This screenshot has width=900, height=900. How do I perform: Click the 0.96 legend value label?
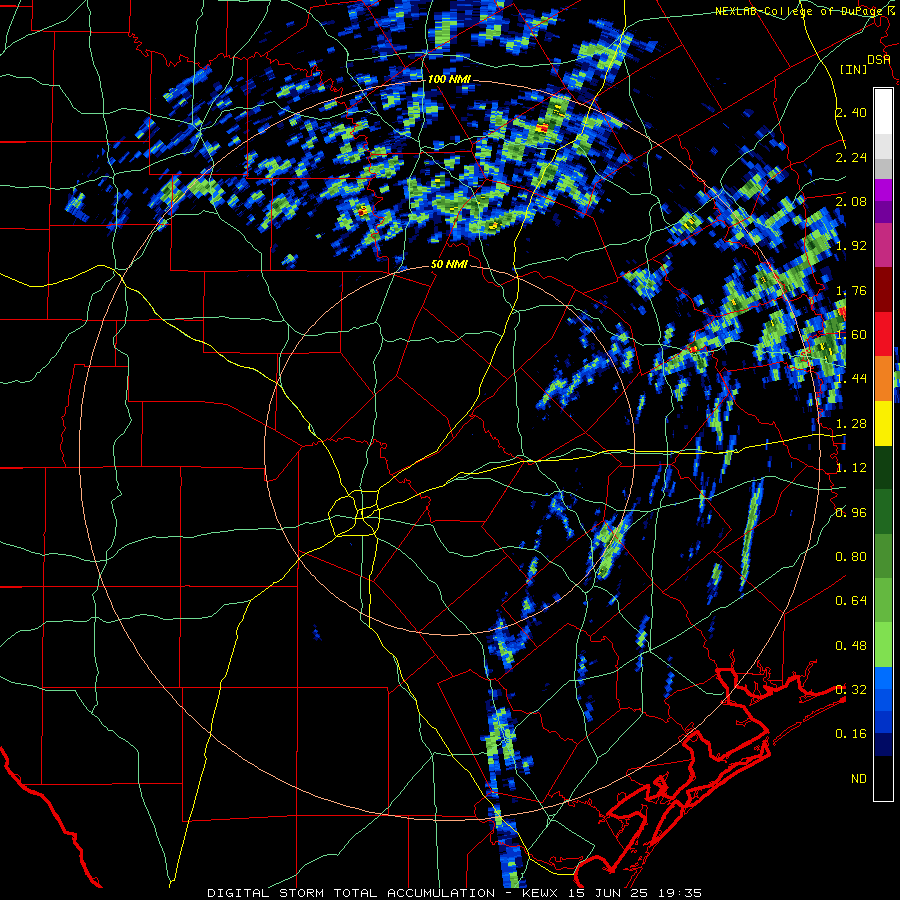coord(851,512)
